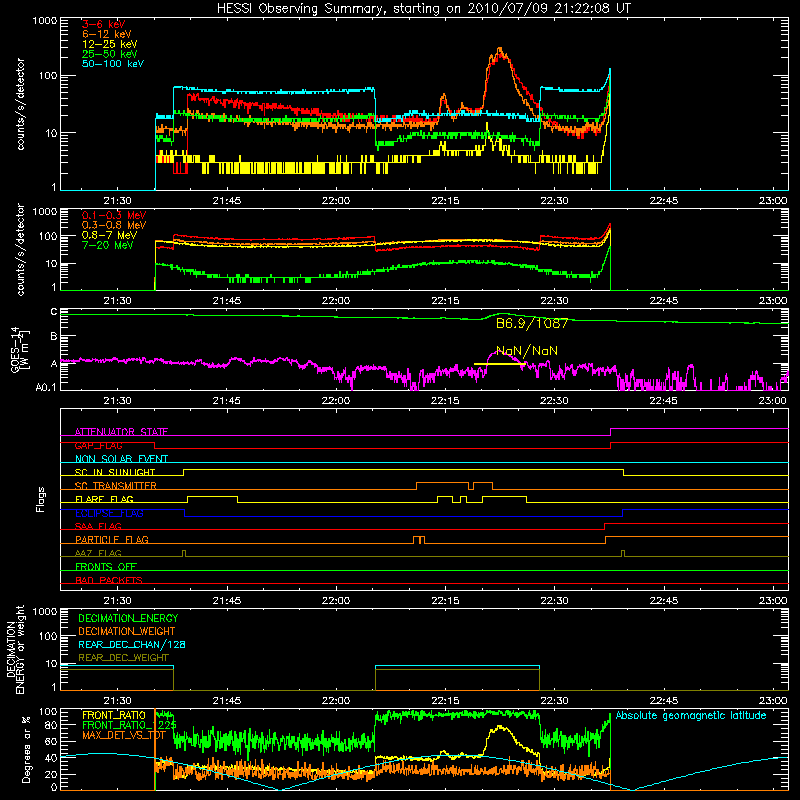The height and width of the screenshot is (800, 800).
Task: Click the yellow flare interval bar in GOES panel
Action: 499,364
